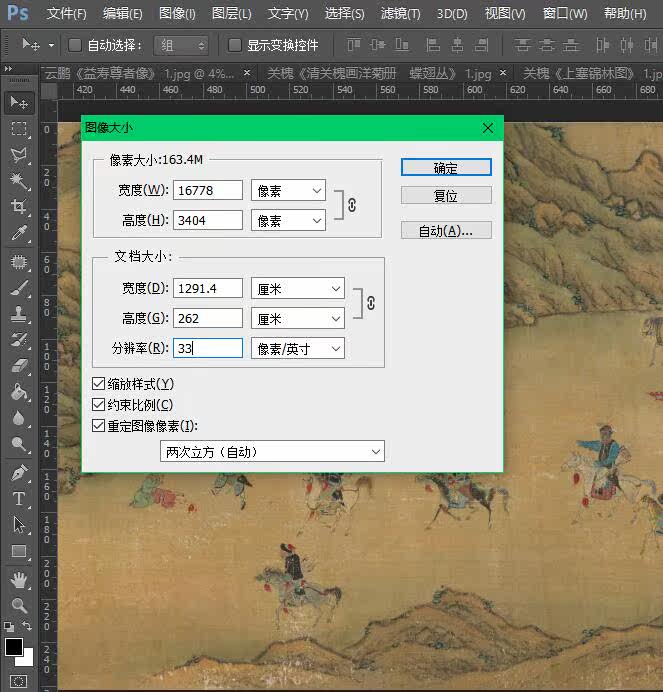Toggle the 缩放样式 checkbox
The width and height of the screenshot is (663, 692).
click(x=98, y=384)
